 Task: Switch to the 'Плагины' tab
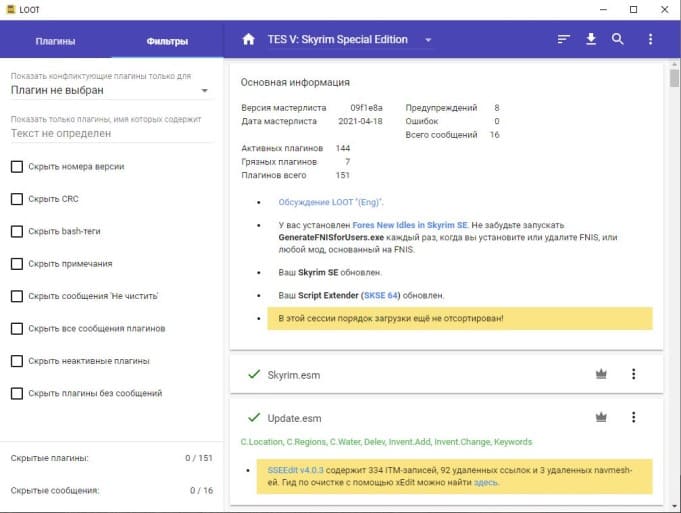pos(55,41)
